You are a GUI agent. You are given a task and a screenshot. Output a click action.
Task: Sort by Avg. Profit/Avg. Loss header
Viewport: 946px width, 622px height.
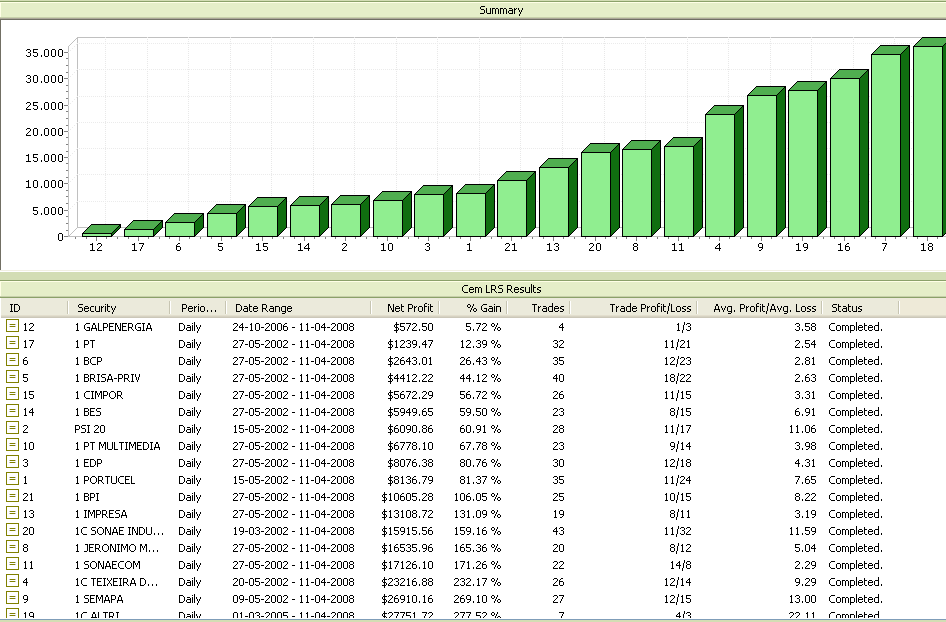click(760, 308)
